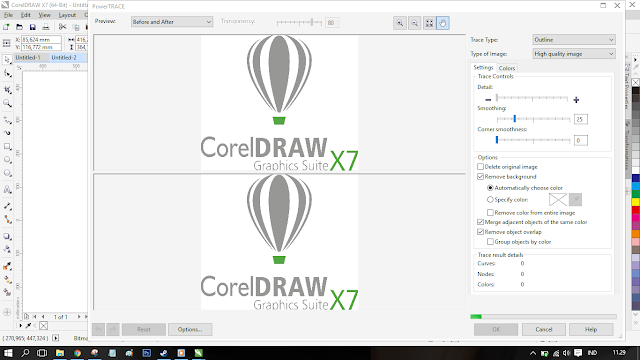Open the View menu in CorelDRAW
The height and width of the screenshot is (360, 640).
tap(44, 15)
